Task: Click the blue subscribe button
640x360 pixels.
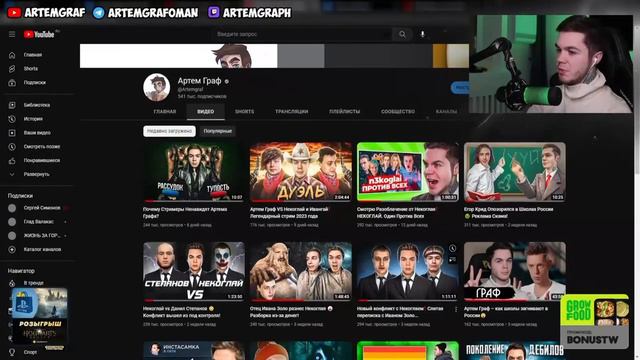Action: pos(460,87)
